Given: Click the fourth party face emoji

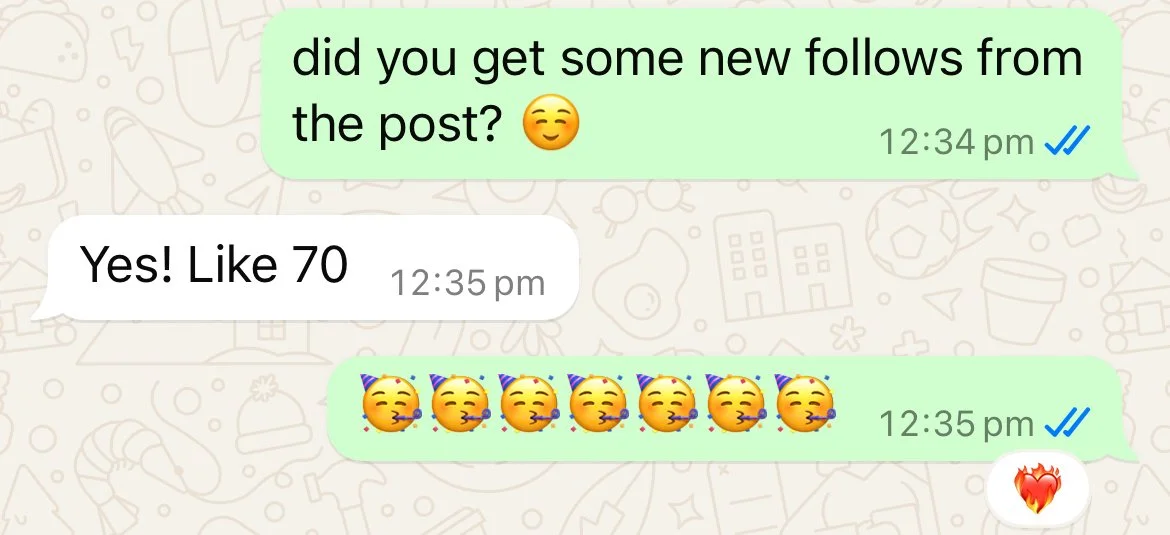Looking at the screenshot, I should 595,404.
